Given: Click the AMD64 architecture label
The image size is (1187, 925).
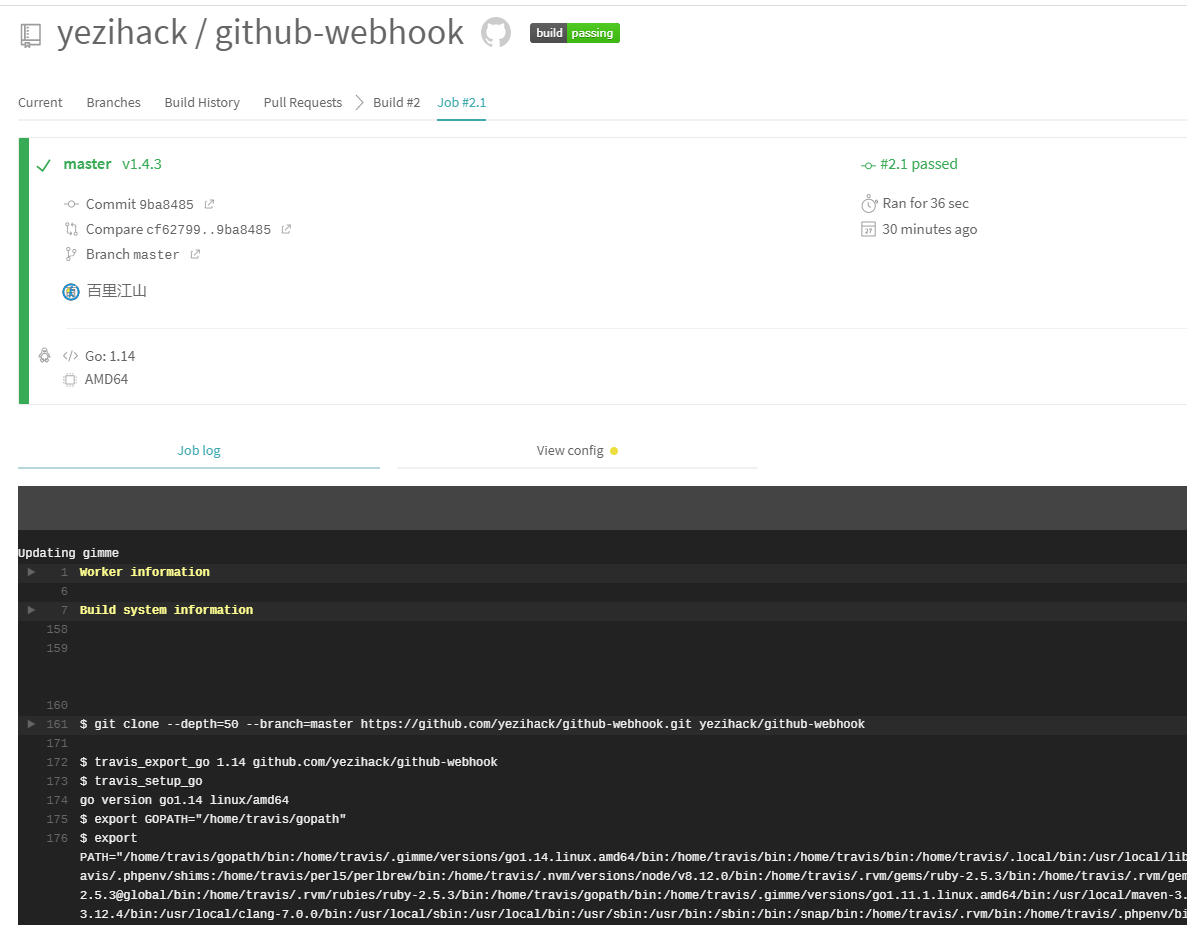Looking at the screenshot, I should point(106,379).
